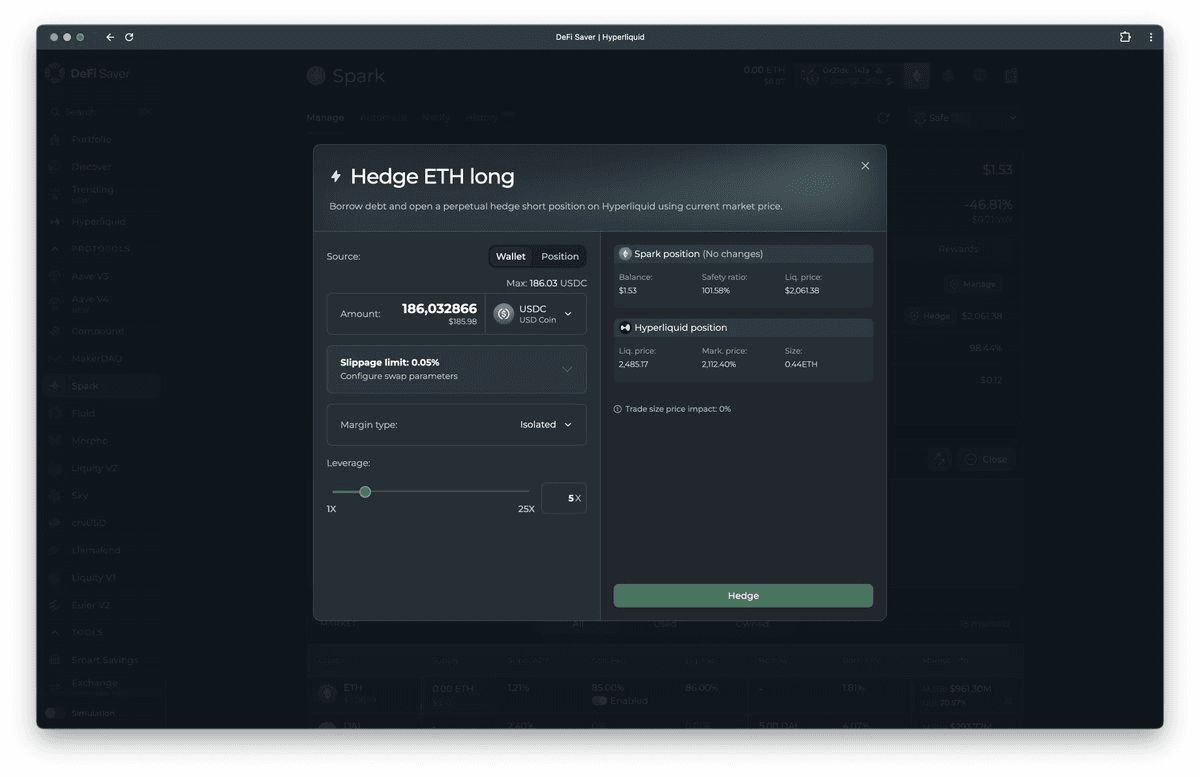This screenshot has width=1200, height=777.
Task: Click the Spark Liq. price value $2,061.38
Action: click(802, 291)
